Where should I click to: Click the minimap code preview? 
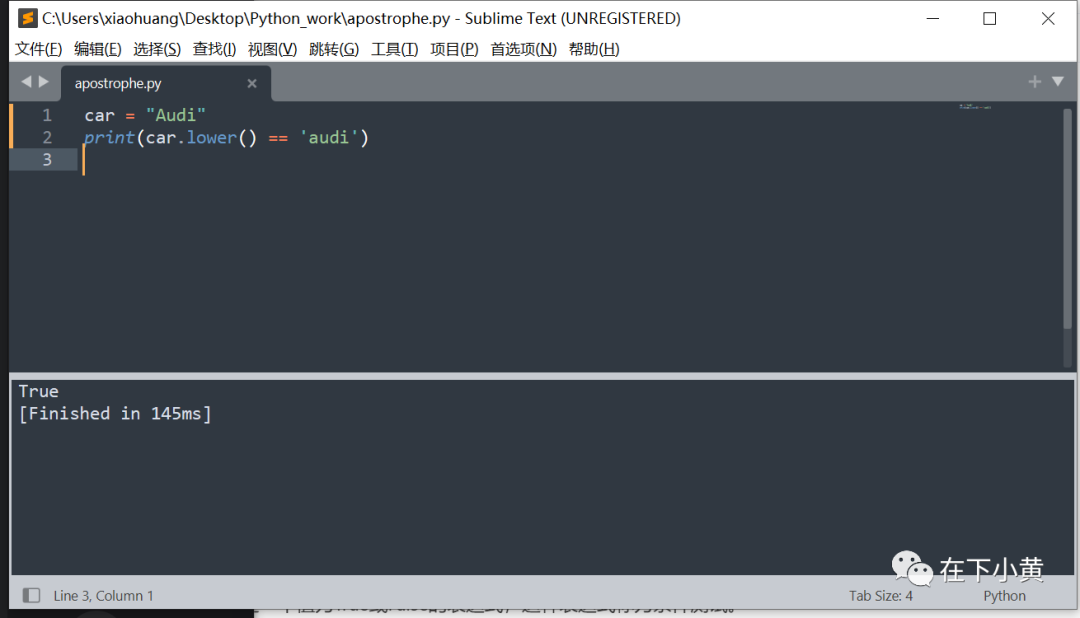[x=975, y=107]
